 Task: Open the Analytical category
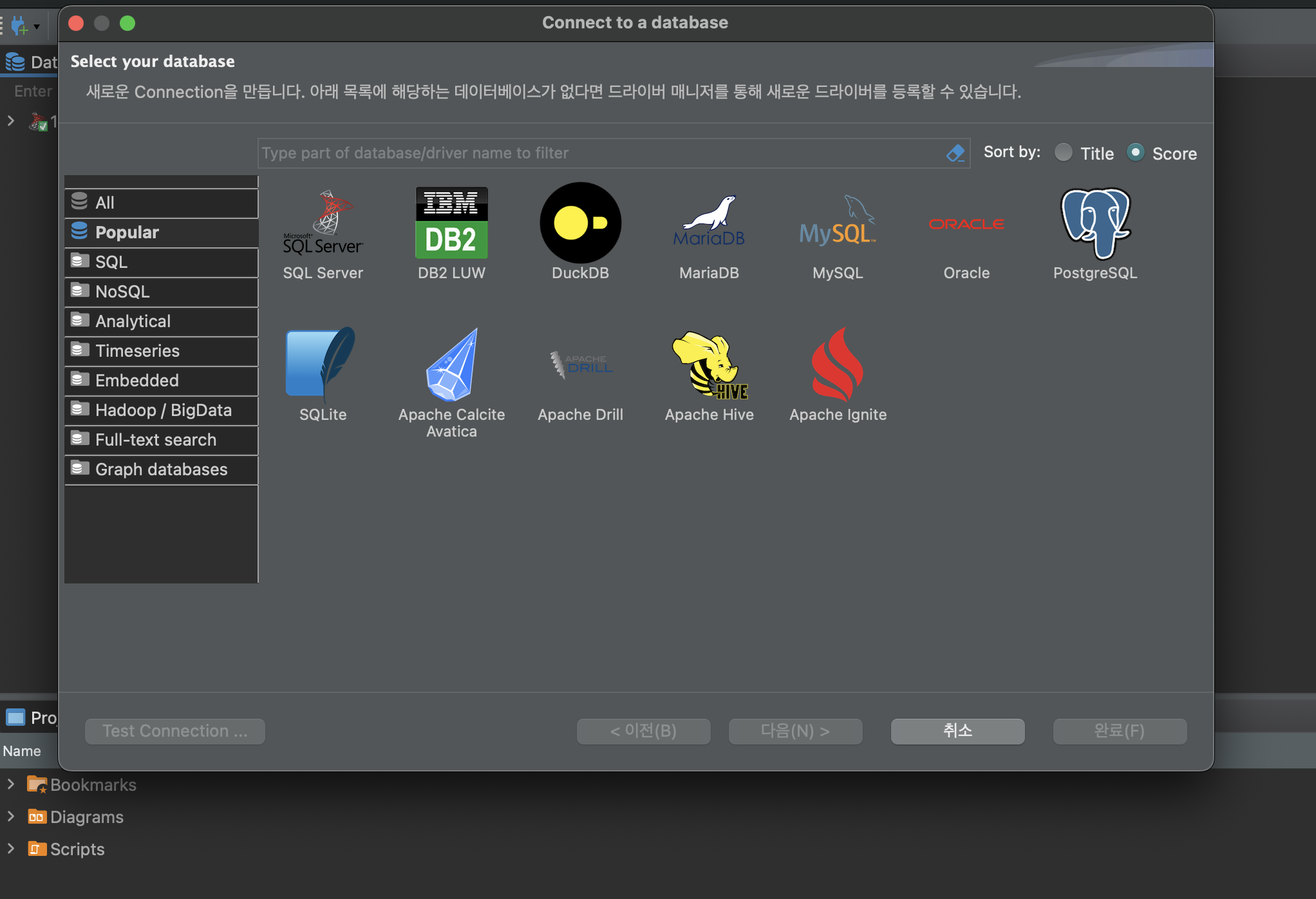133,321
